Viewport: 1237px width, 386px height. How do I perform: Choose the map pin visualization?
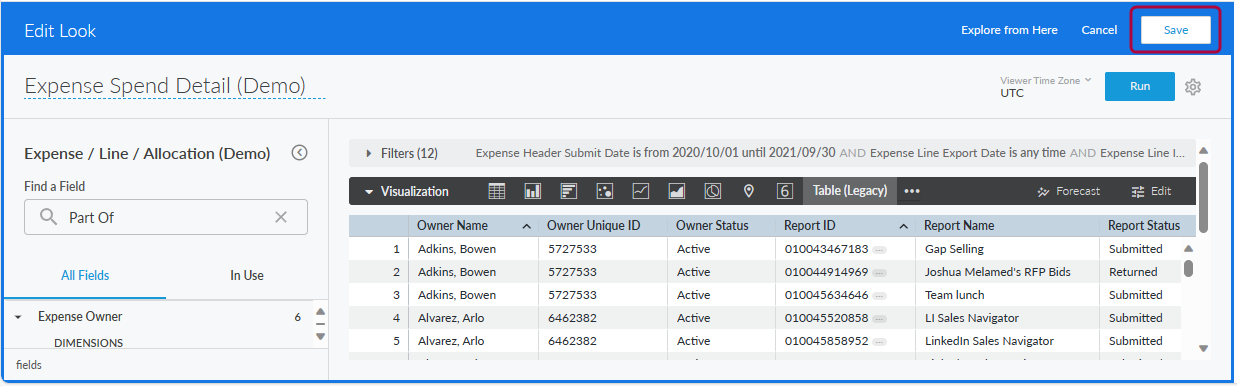[749, 191]
